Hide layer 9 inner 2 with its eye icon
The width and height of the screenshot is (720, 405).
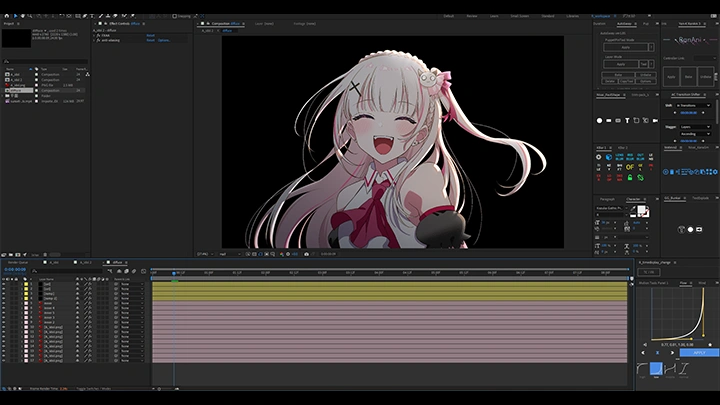(4, 322)
